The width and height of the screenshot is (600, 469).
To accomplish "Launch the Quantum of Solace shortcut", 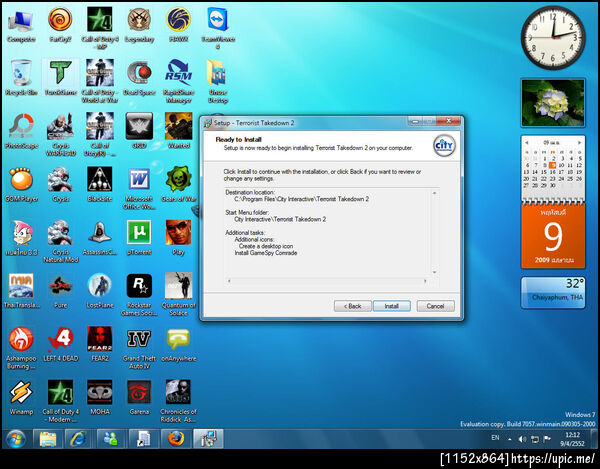I will tap(179, 295).
